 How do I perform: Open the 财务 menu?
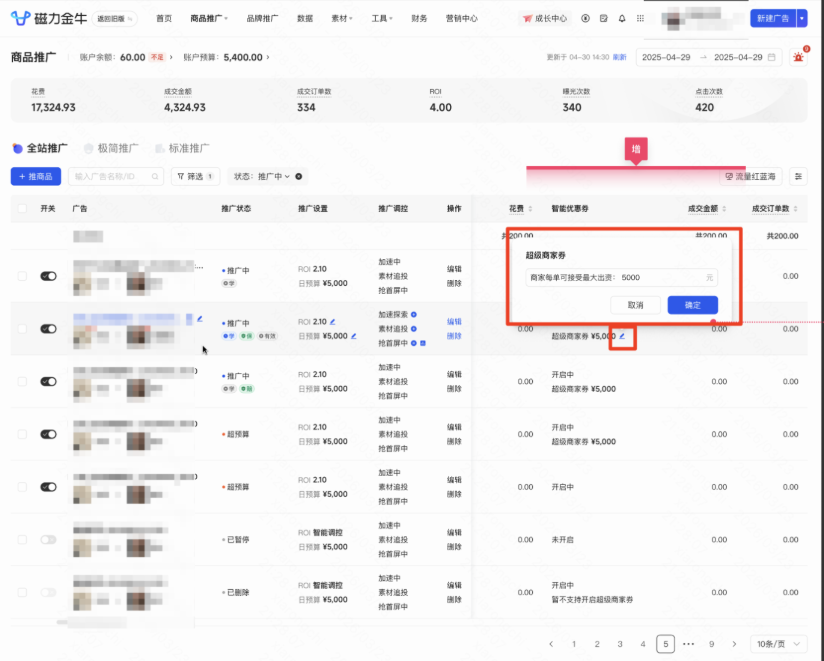419,18
